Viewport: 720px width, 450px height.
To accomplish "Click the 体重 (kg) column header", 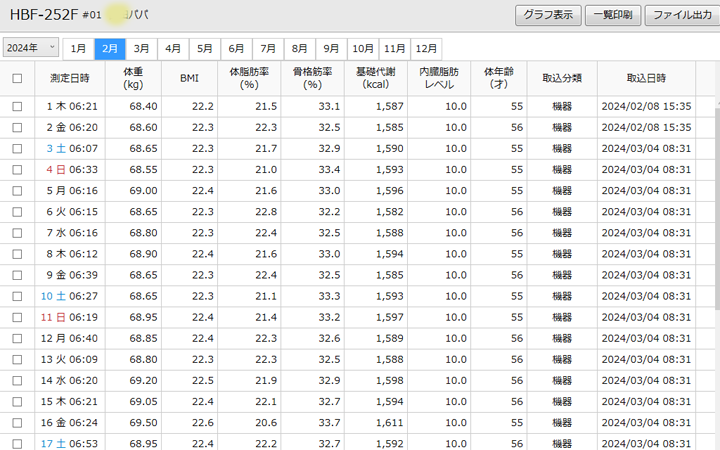I will click(133, 78).
